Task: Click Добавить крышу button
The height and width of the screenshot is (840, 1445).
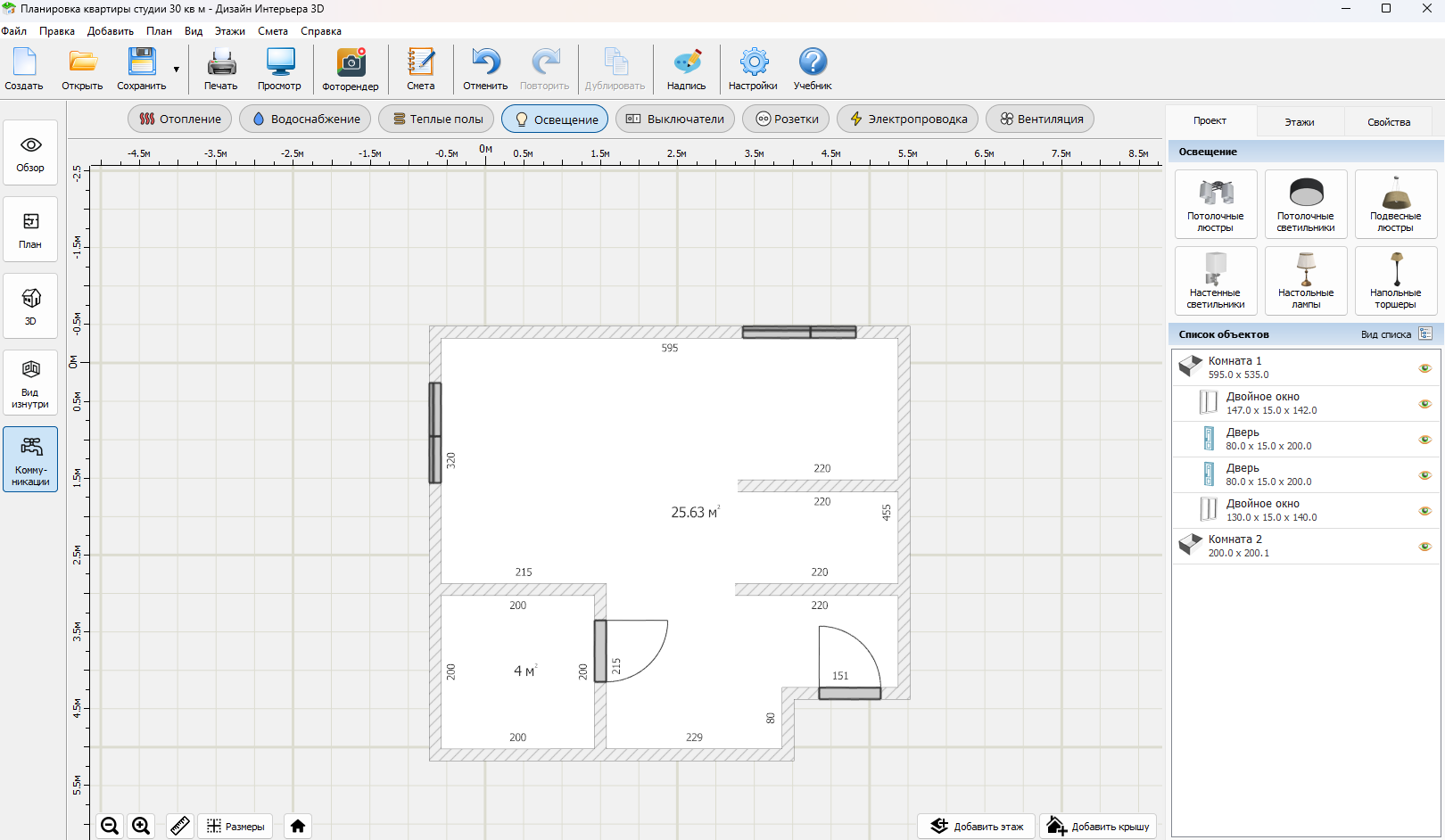Action: point(1098,826)
